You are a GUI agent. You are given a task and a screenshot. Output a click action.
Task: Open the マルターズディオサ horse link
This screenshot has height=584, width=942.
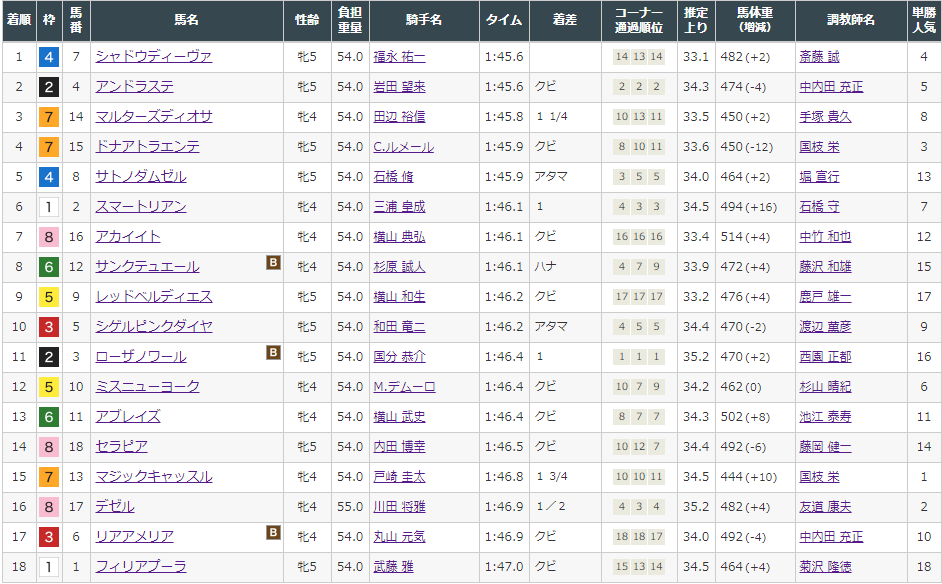click(x=153, y=117)
